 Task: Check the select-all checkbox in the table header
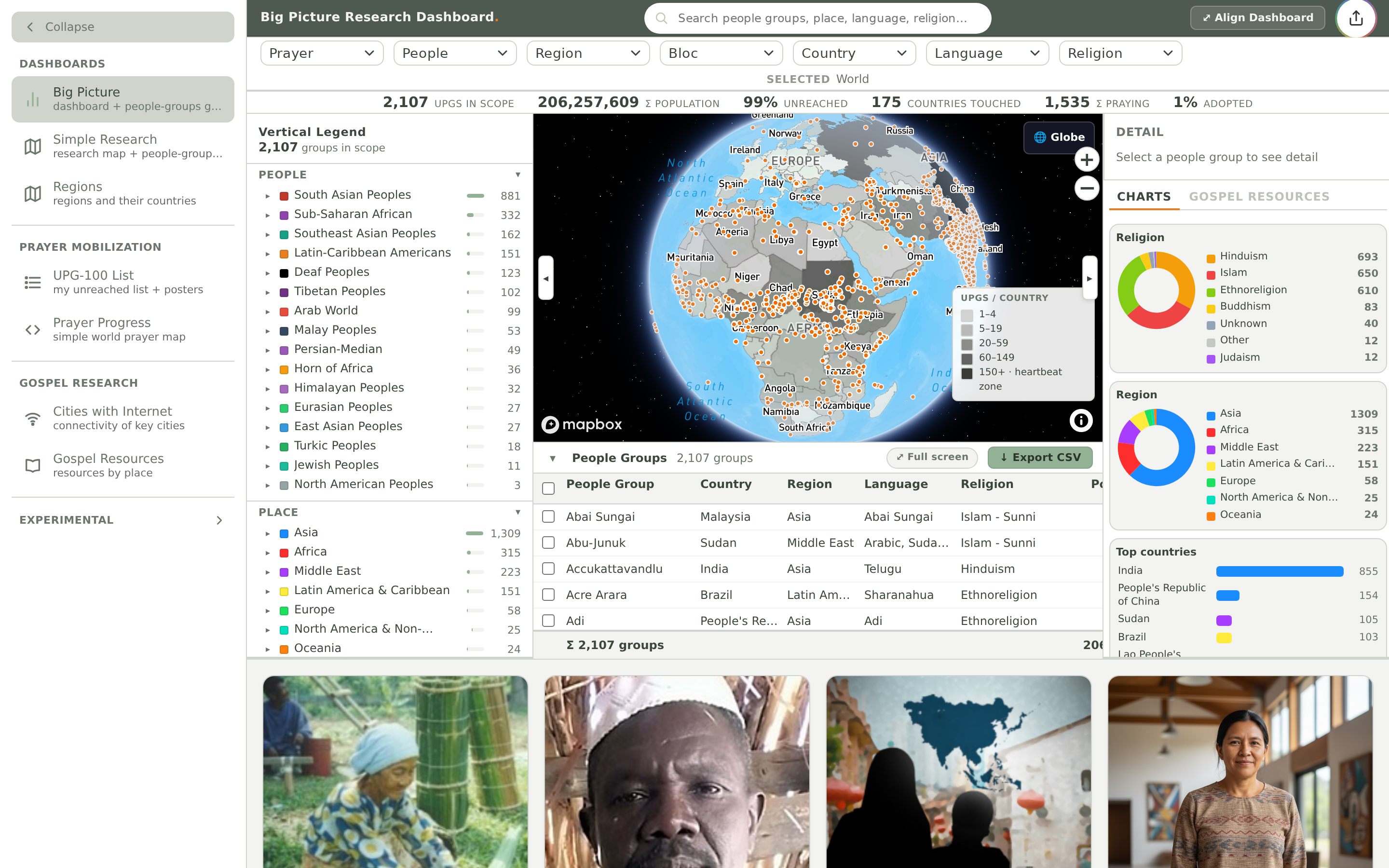click(548, 488)
